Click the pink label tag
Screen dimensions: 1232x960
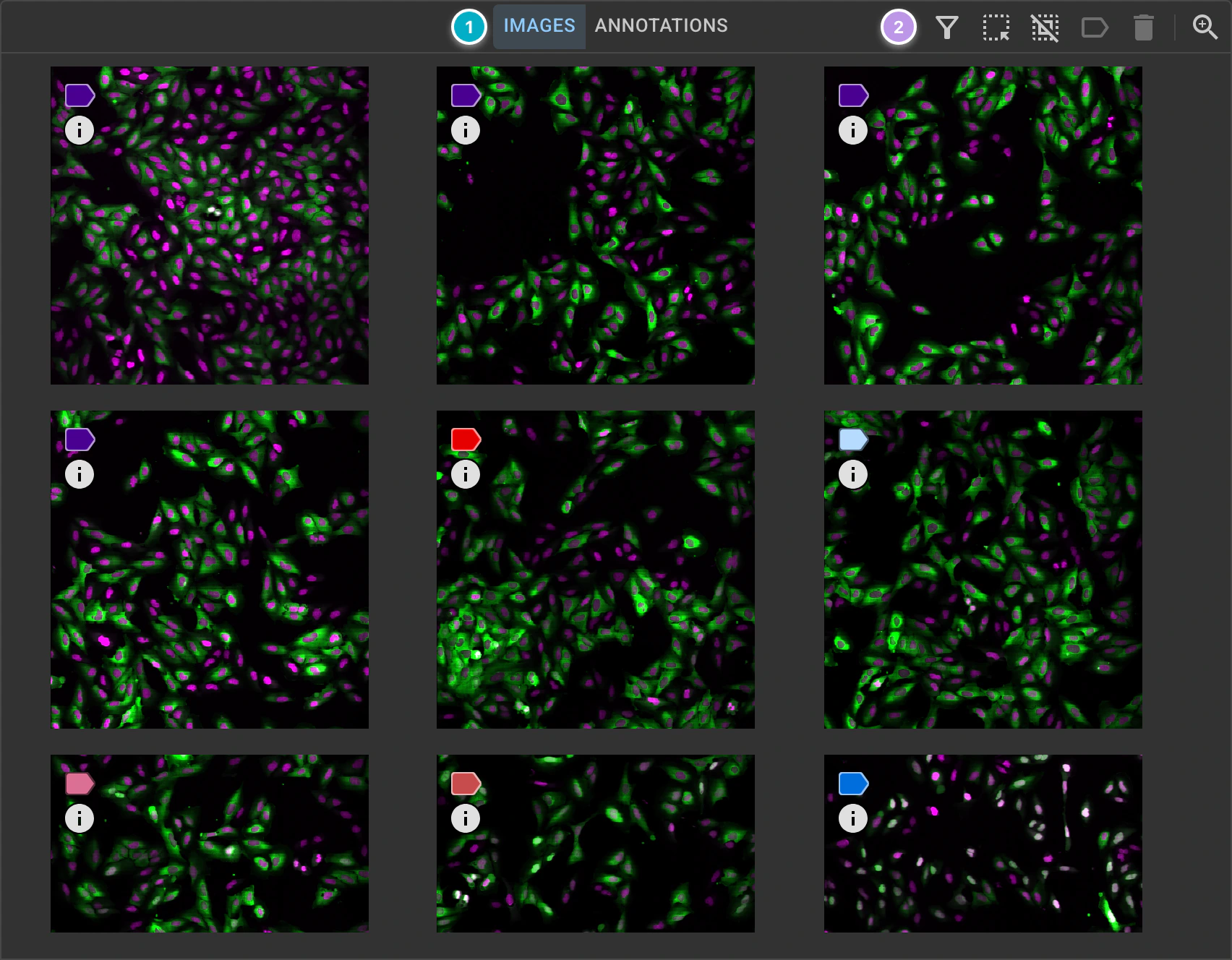(x=80, y=784)
